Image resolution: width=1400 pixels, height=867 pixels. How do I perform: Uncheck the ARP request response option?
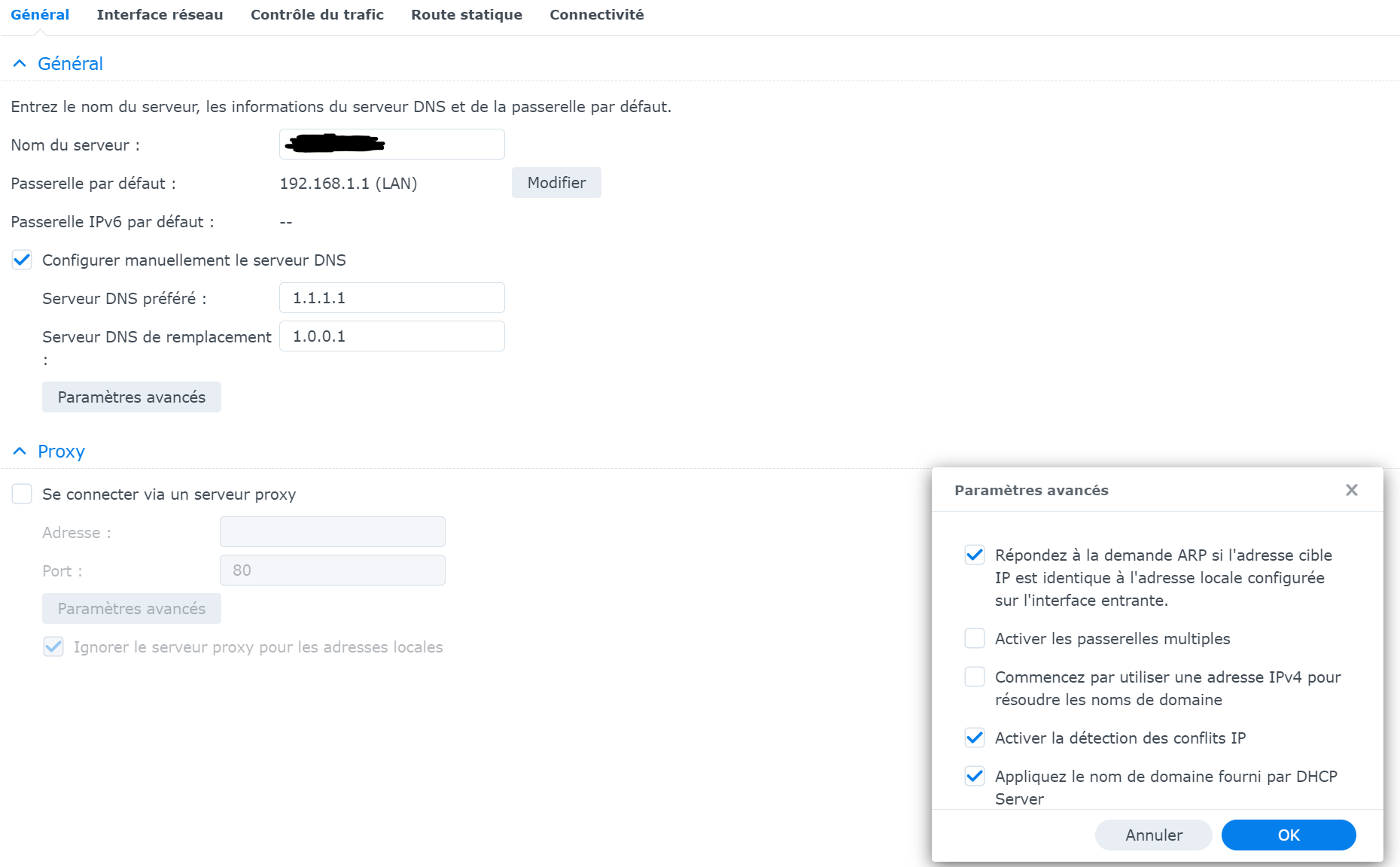coord(975,555)
